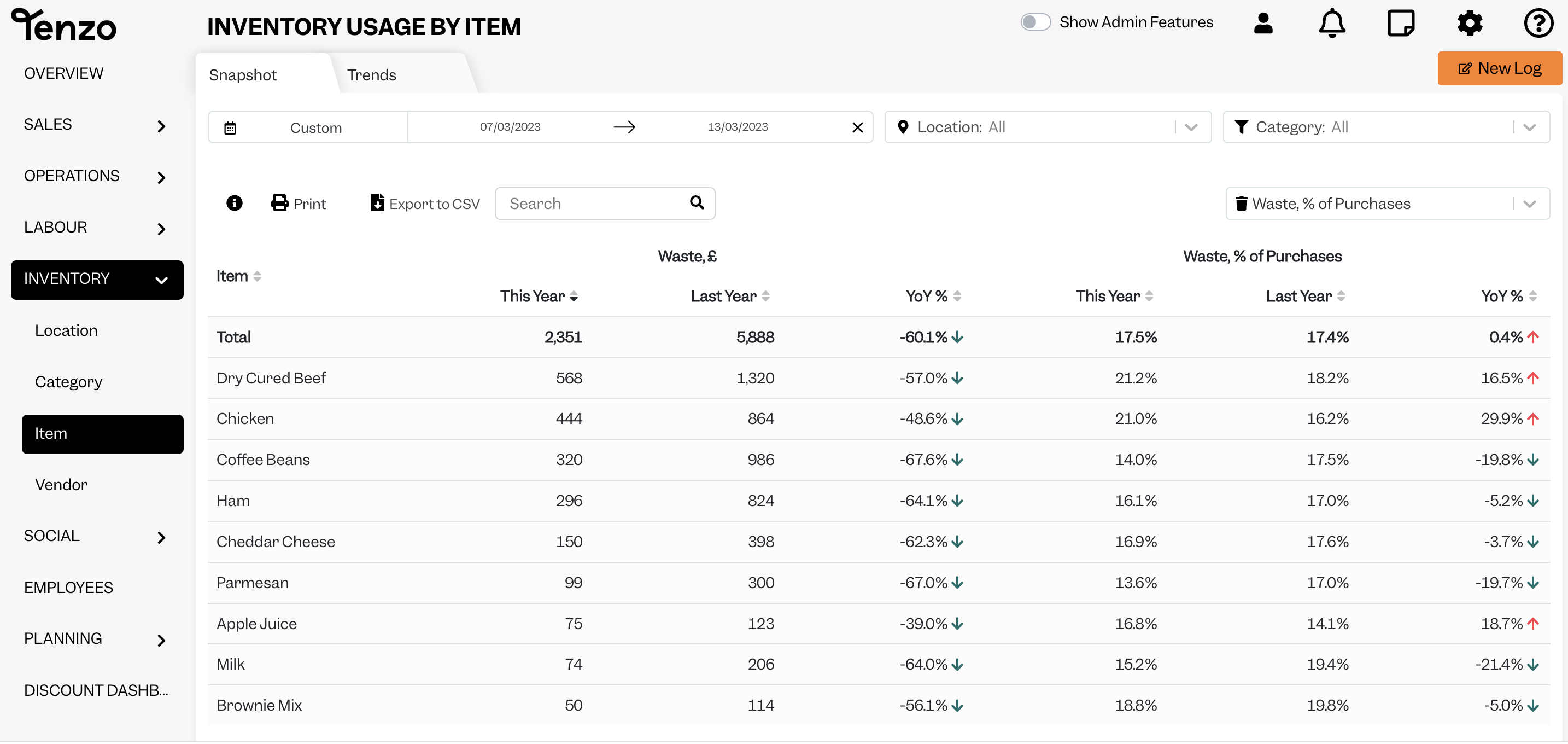Click the Print button
Viewport: 1568px width, 744px height.
tap(299, 204)
